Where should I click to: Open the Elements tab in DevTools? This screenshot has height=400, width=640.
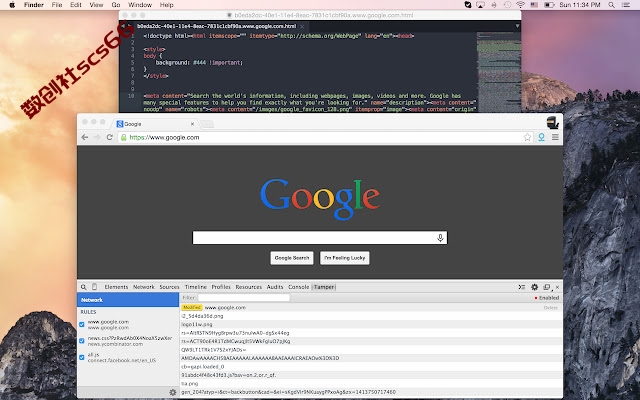pyautogui.click(x=116, y=287)
